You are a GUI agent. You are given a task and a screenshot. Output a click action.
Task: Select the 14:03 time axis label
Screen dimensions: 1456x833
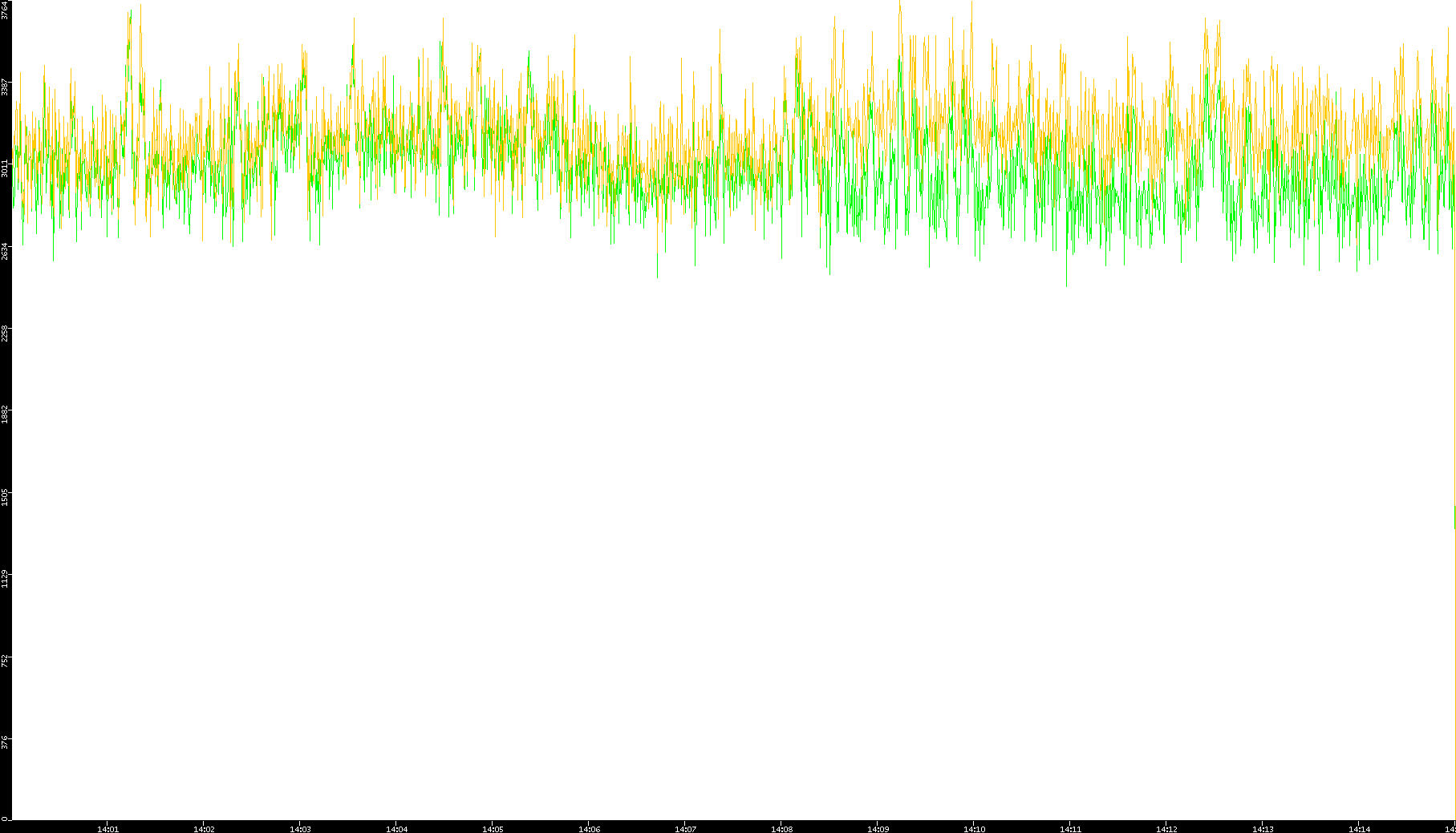300,829
